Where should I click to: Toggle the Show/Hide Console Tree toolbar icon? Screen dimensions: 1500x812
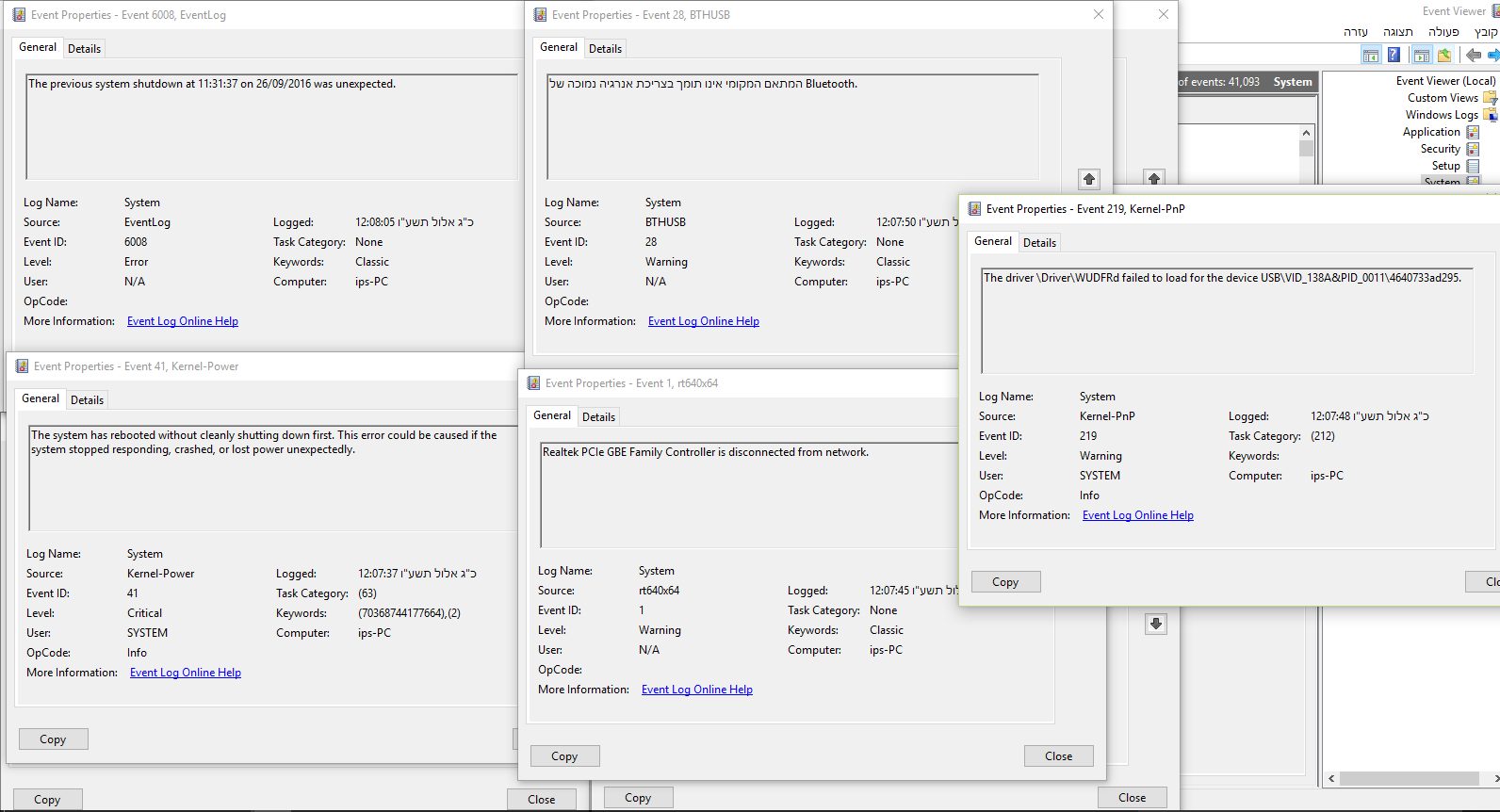(x=1422, y=56)
